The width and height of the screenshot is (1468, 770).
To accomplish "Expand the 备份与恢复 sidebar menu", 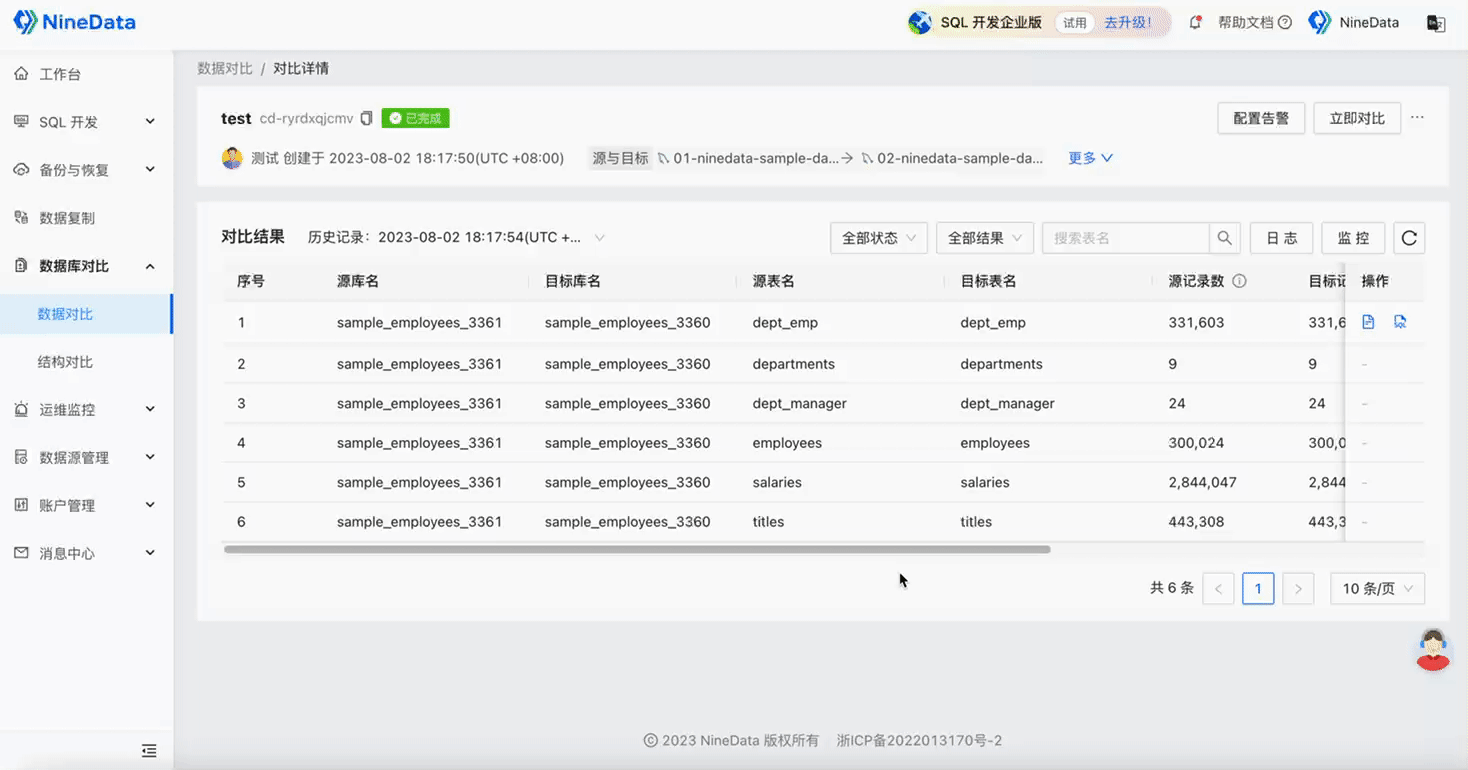I will click(85, 170).
